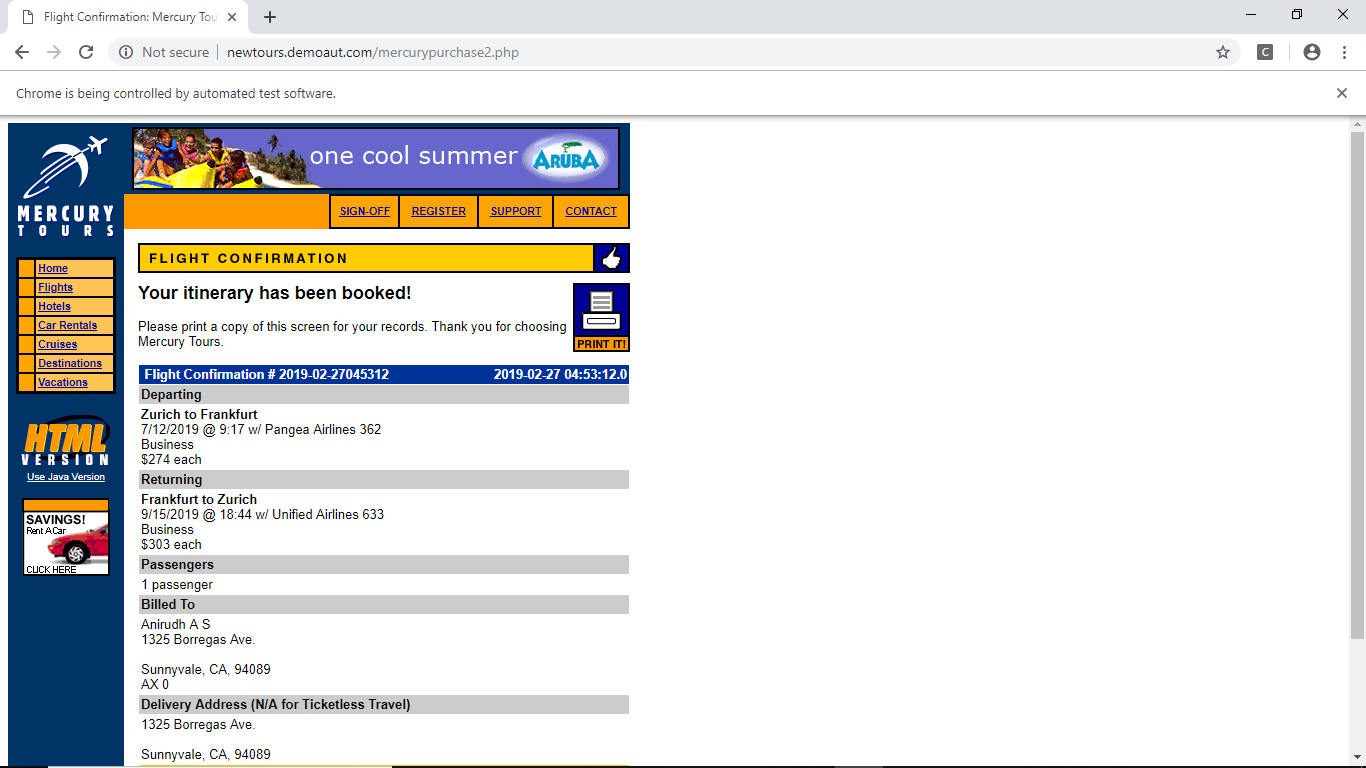The image size is (1366, 768).
Task: Open Home in the sidebar menu
Action: pyautogui.click(x=53, y=268)
